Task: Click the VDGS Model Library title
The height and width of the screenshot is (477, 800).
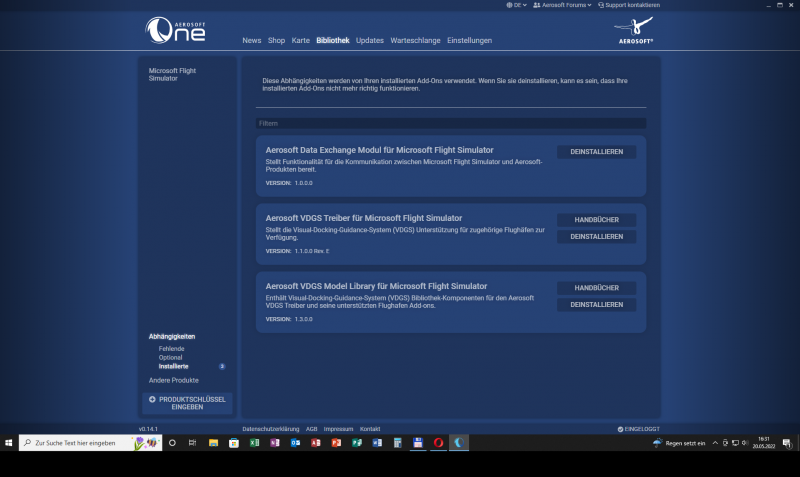Action: [376, 286]
